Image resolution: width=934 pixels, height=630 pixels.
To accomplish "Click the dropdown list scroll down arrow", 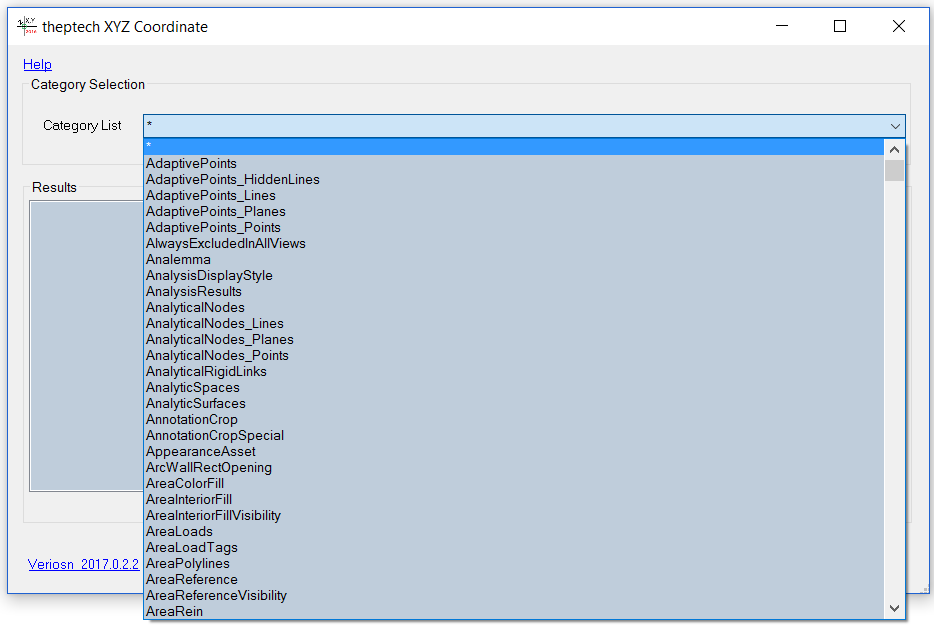I will click(894, 608).
